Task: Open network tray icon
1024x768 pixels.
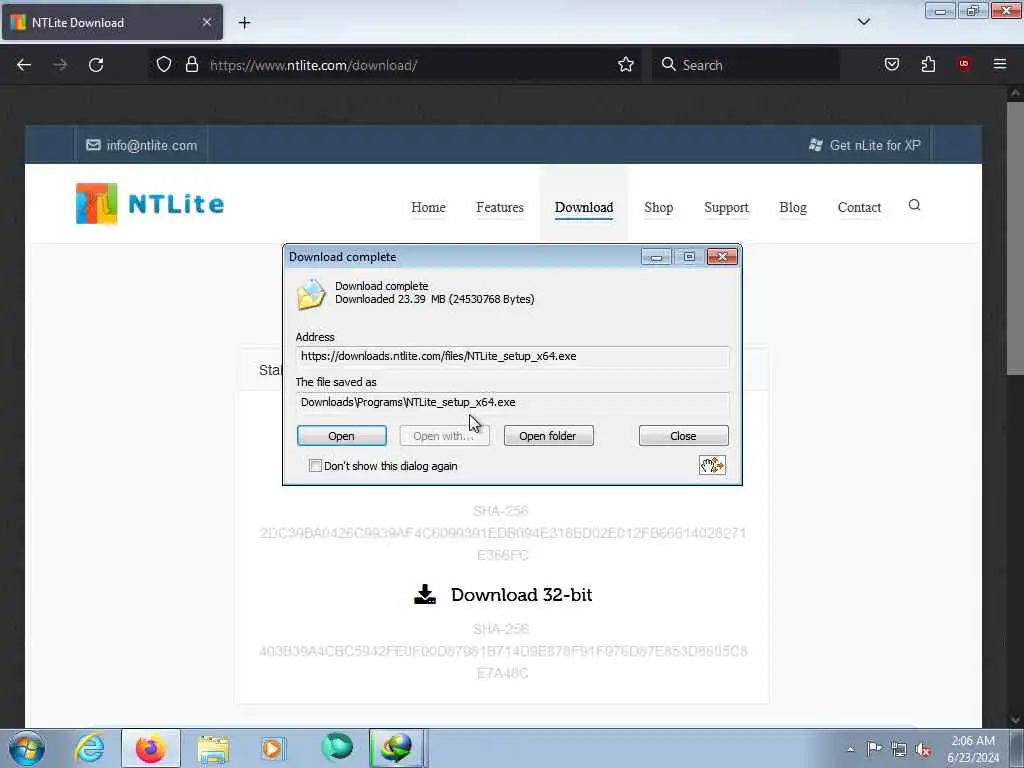Action: [899, 749]
